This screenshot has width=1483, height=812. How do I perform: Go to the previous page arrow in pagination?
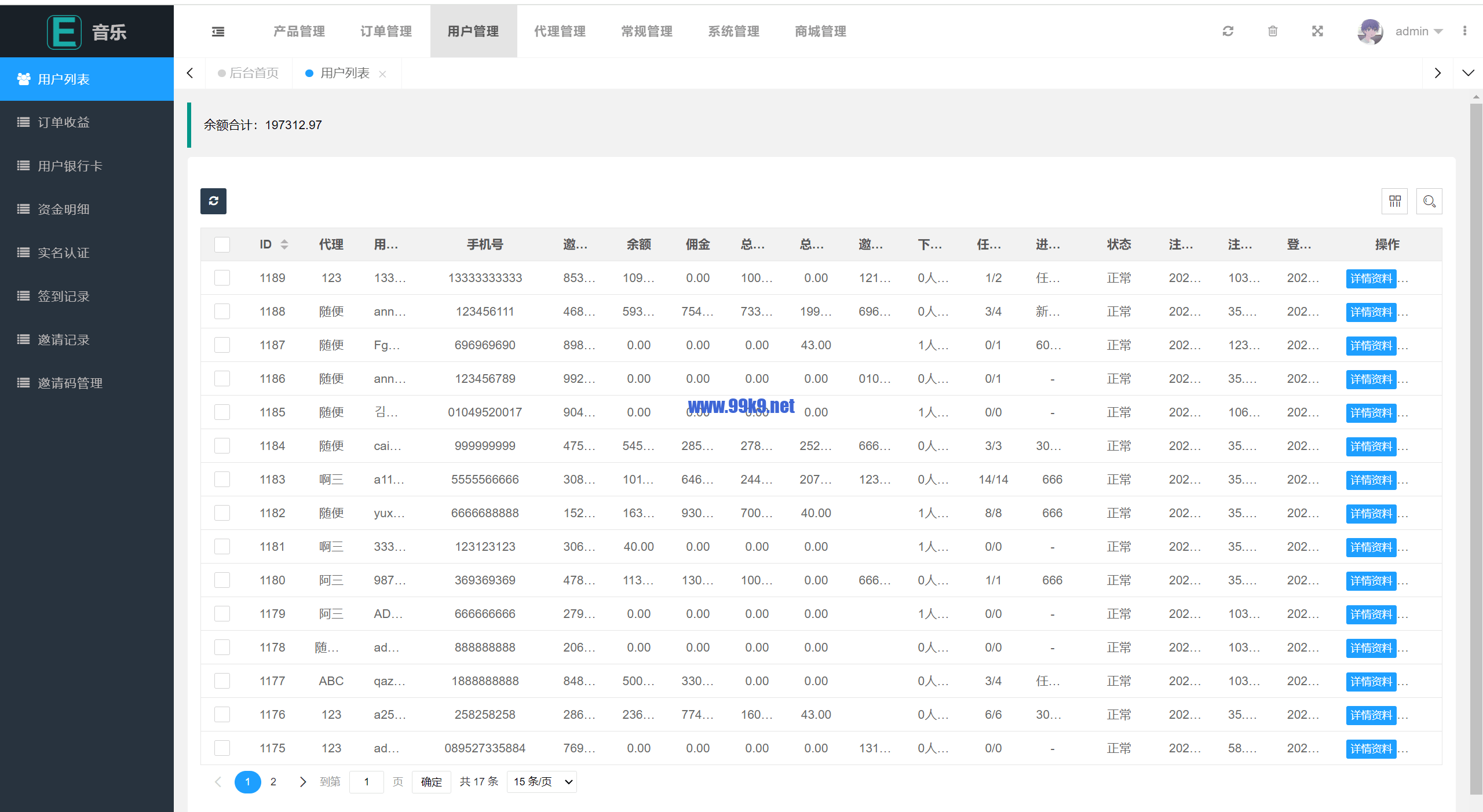click(x=218, y=782)
